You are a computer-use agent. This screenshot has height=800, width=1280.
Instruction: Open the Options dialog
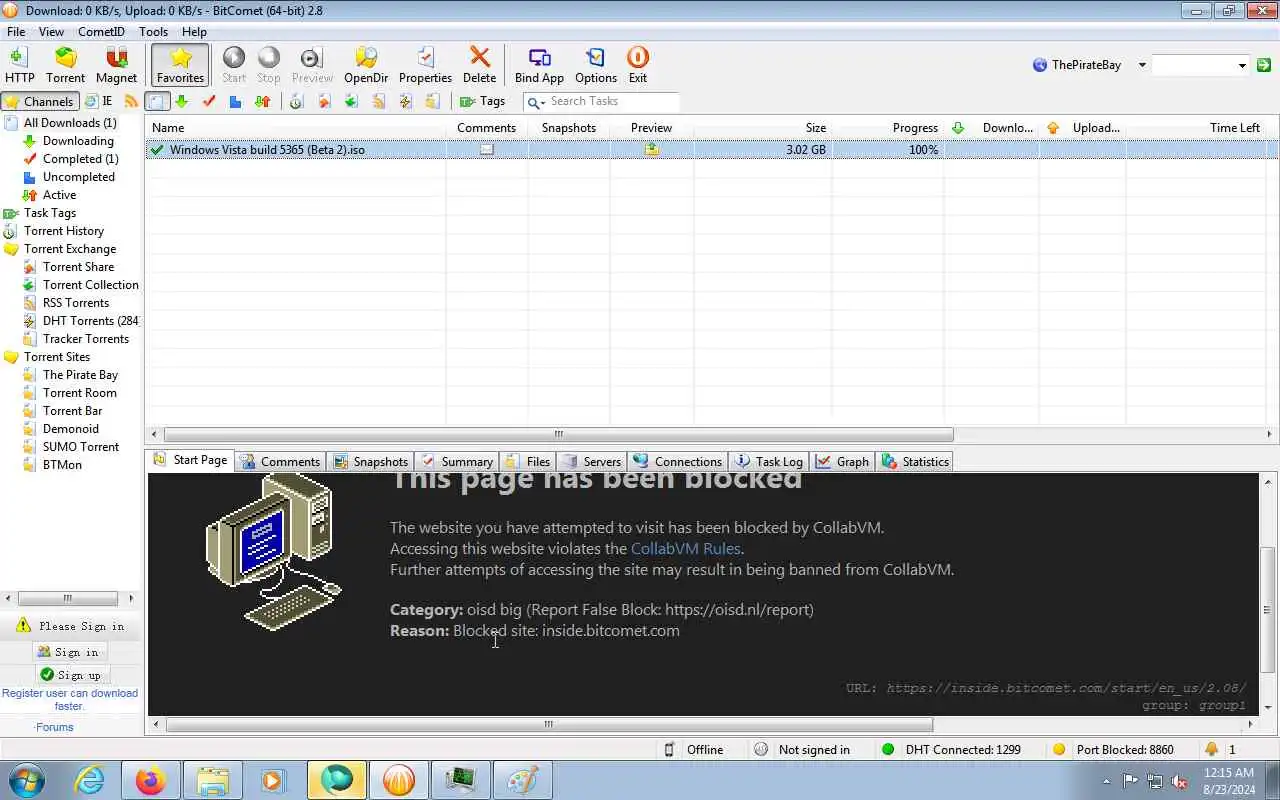(596, 65)
